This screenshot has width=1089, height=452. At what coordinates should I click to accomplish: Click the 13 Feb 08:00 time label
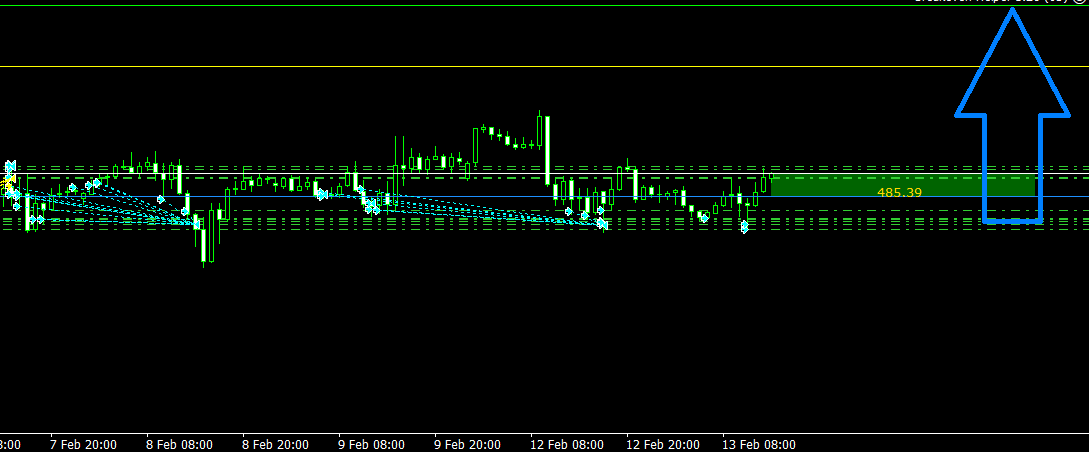pyautogui.click(x=759, y=444)
